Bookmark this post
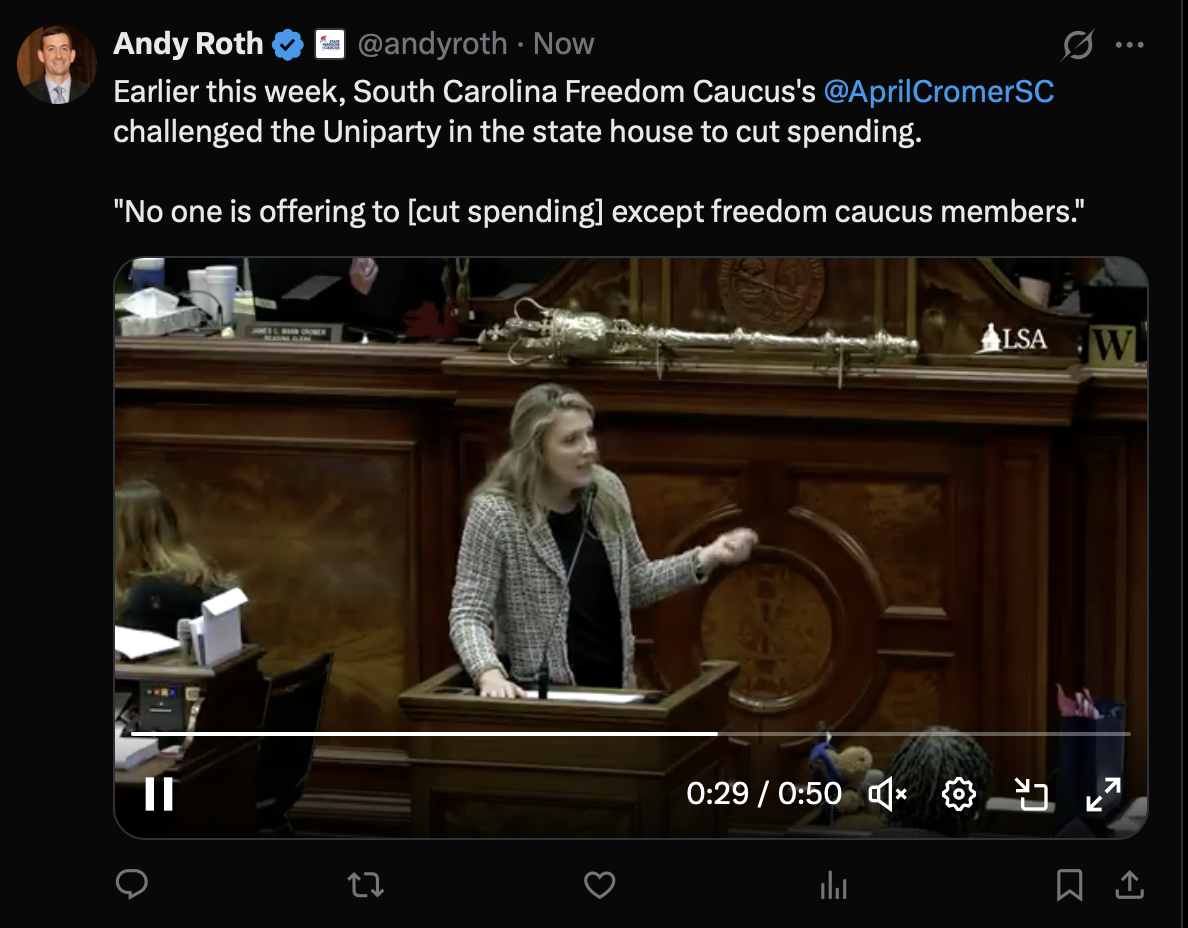The height and width of the screenshot is (928, 1188). (1069, 885)
